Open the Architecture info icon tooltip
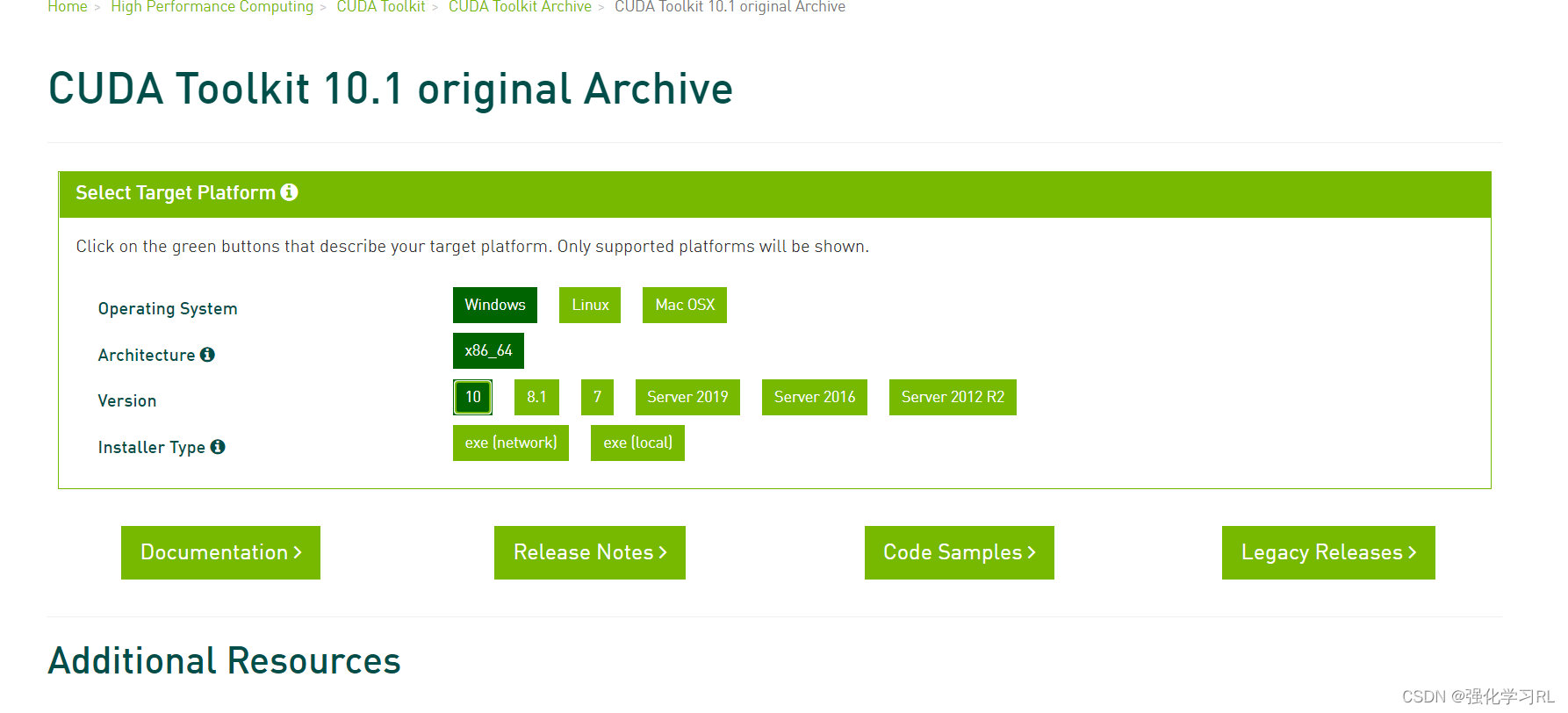This screenshot has height=713, width=1568. [207, 355]
